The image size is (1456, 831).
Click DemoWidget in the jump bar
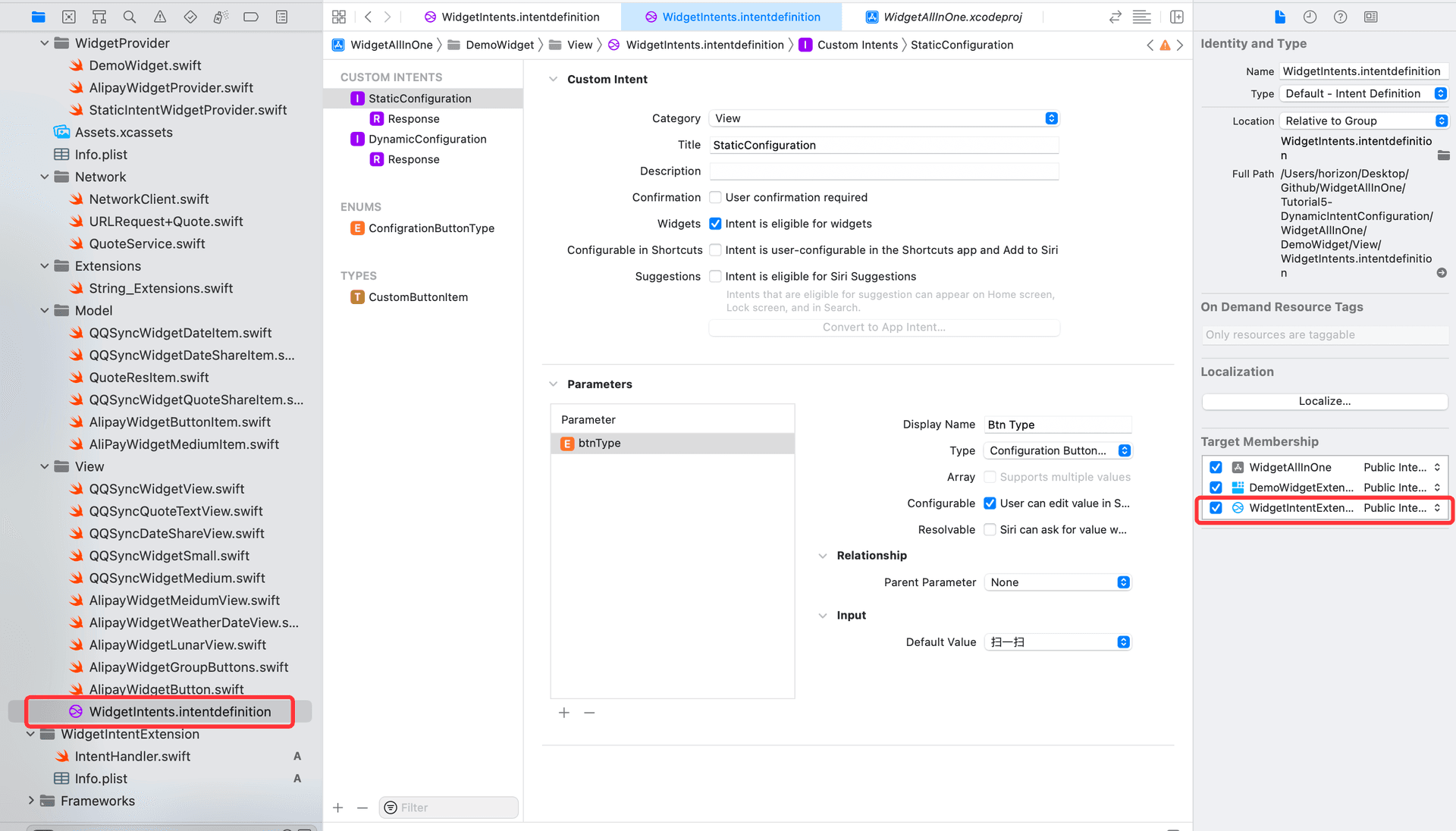point(491,45)
